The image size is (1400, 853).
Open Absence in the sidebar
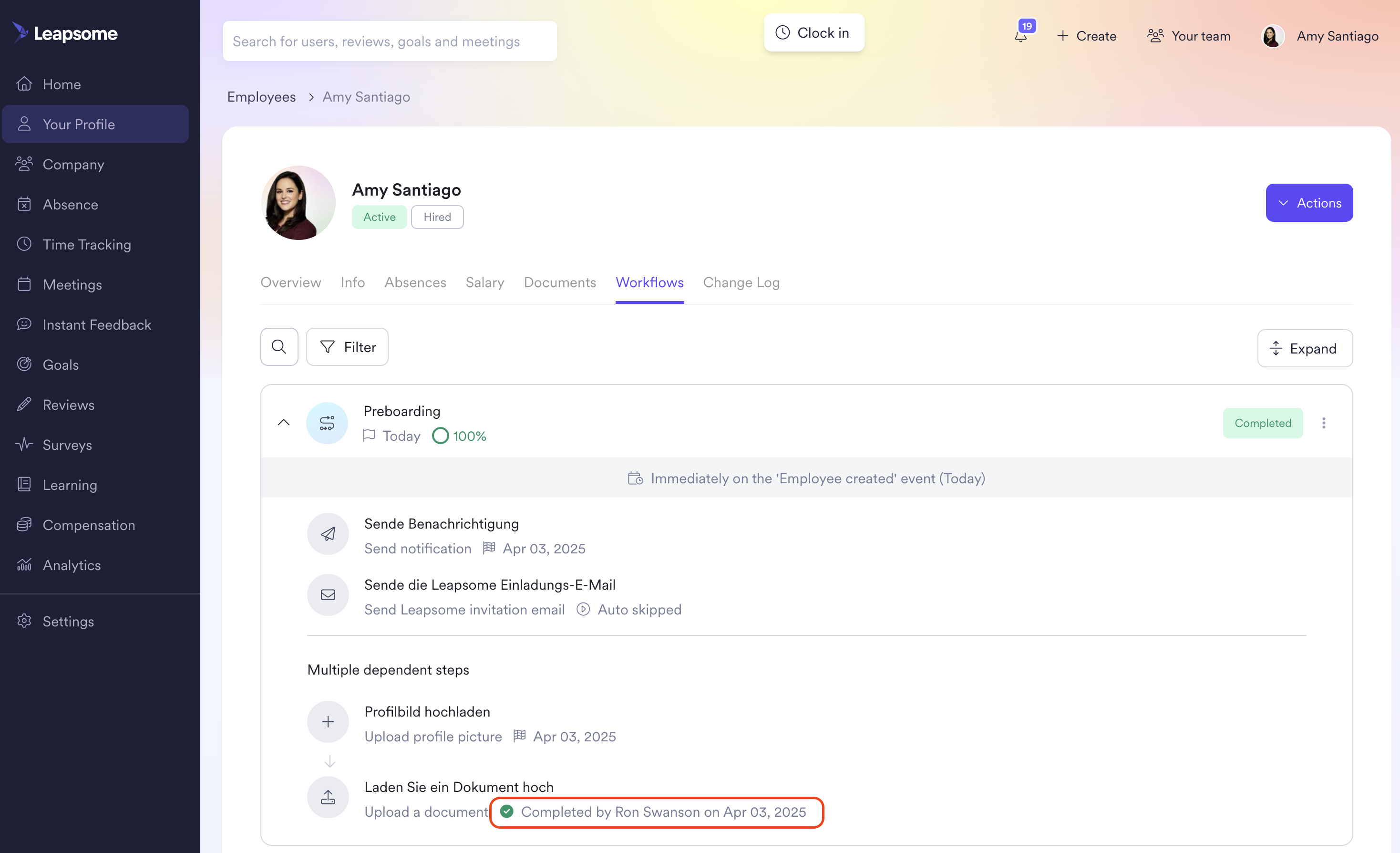(x=95, y=204)
